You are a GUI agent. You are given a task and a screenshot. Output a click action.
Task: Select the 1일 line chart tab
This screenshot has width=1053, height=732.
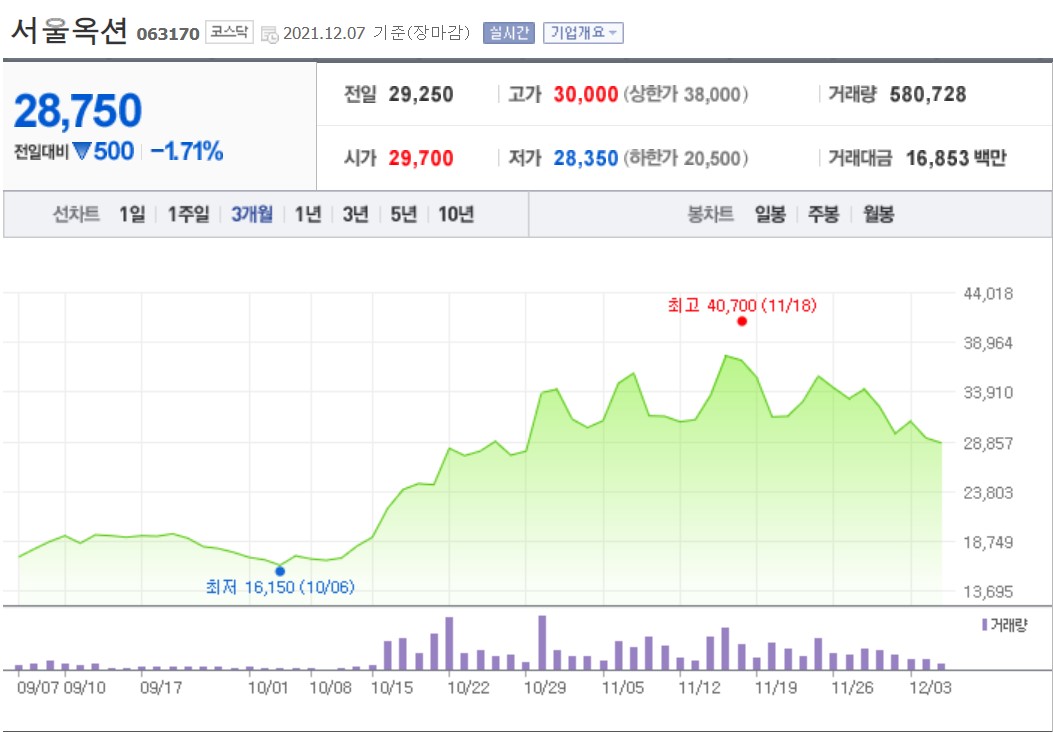[132, 214]
